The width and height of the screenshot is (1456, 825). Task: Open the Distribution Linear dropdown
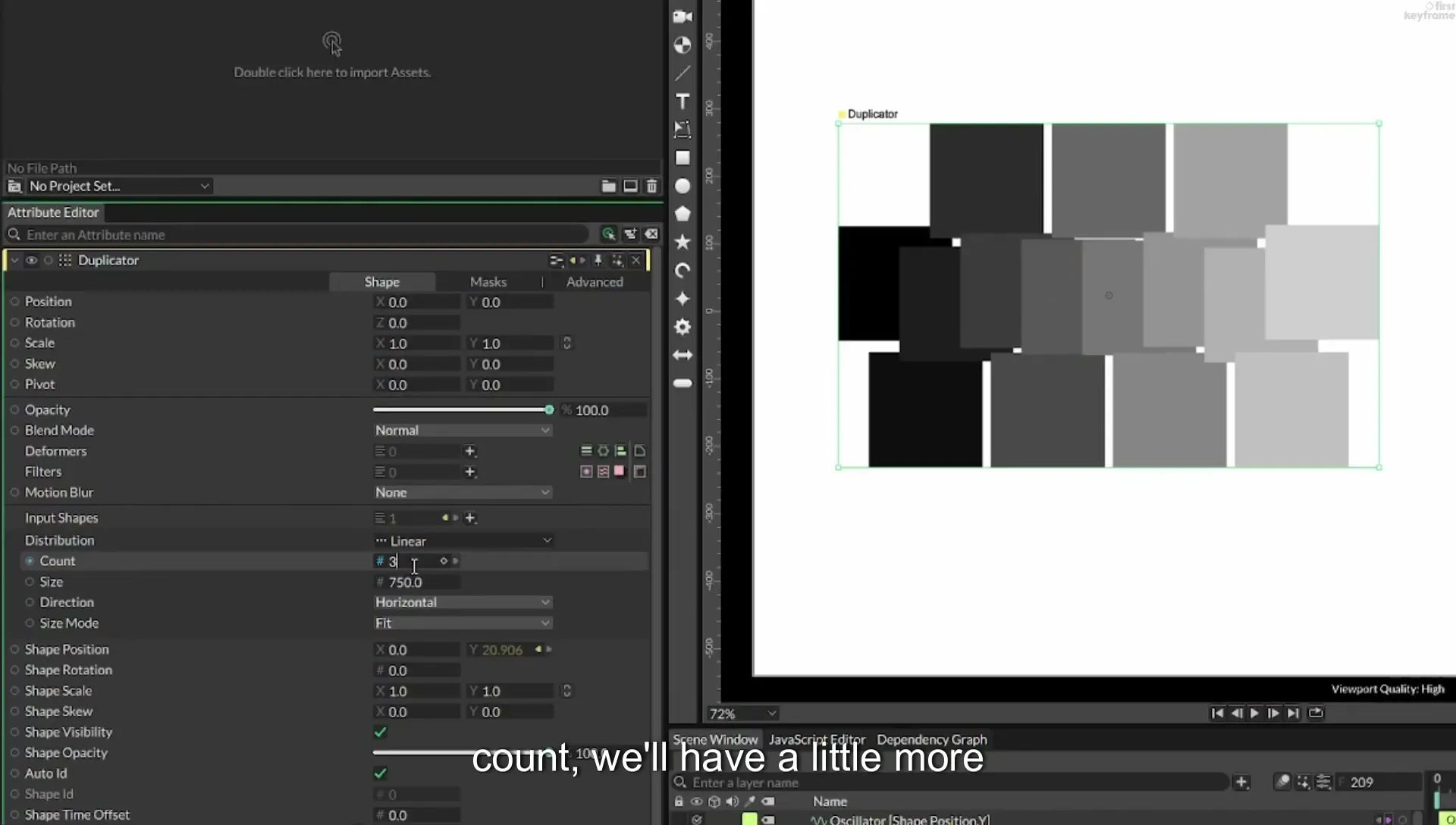pyautogui.click(x=463, y=541)
